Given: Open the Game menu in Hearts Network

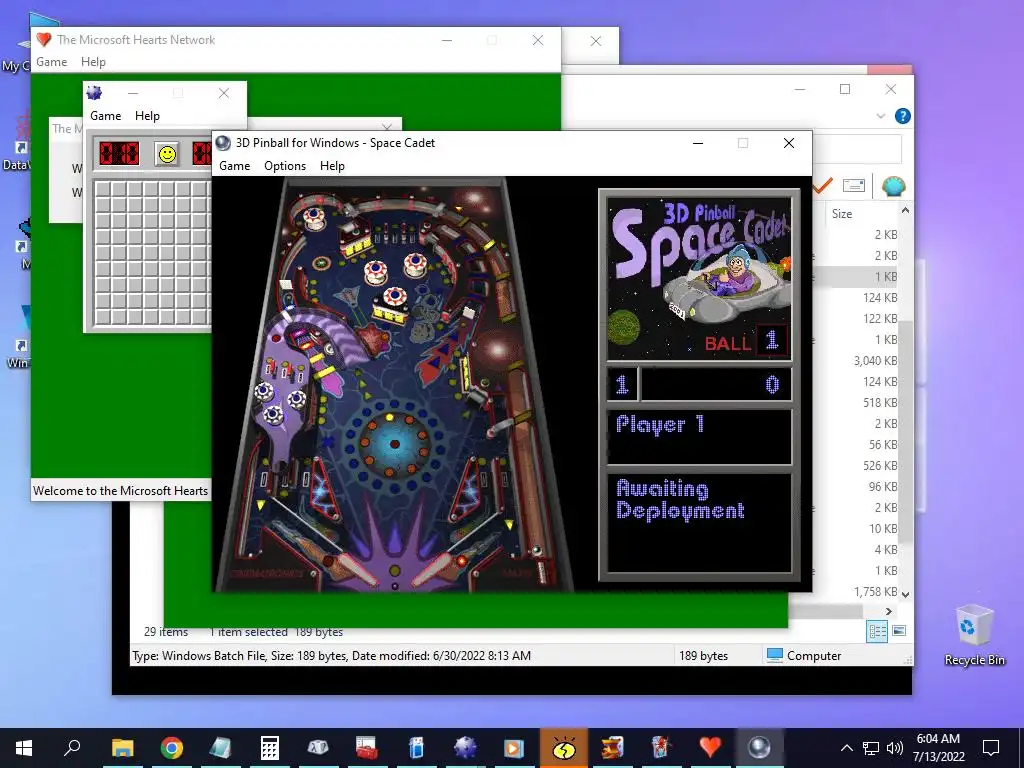Looking at the screenshot, I should pyautogui.click(x=52, y=61).
